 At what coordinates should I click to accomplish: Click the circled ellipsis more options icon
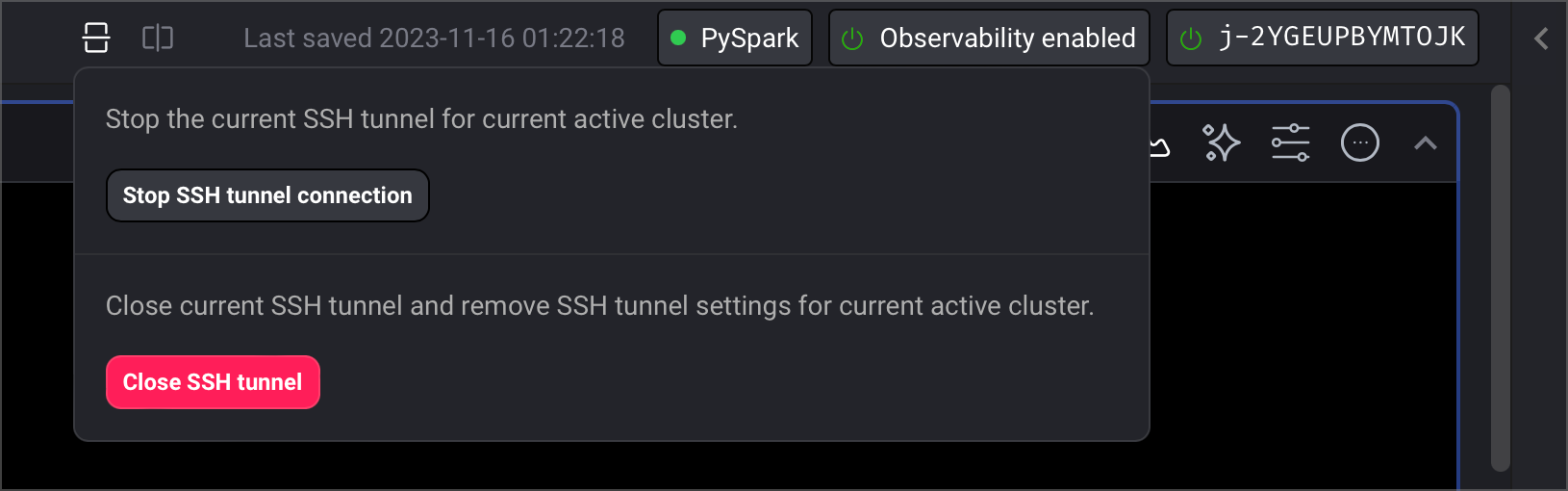point(1360,143)
